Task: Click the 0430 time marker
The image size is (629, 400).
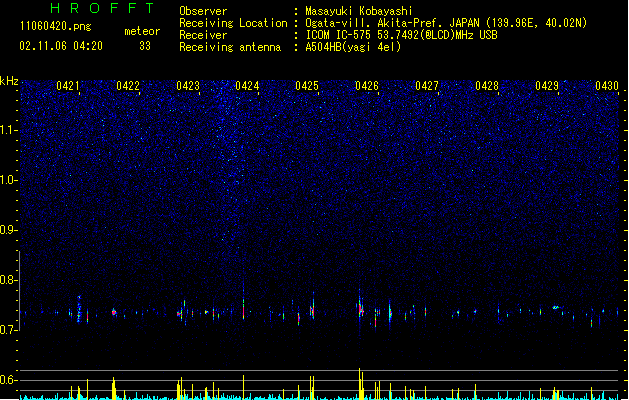Action: point(607,85)
